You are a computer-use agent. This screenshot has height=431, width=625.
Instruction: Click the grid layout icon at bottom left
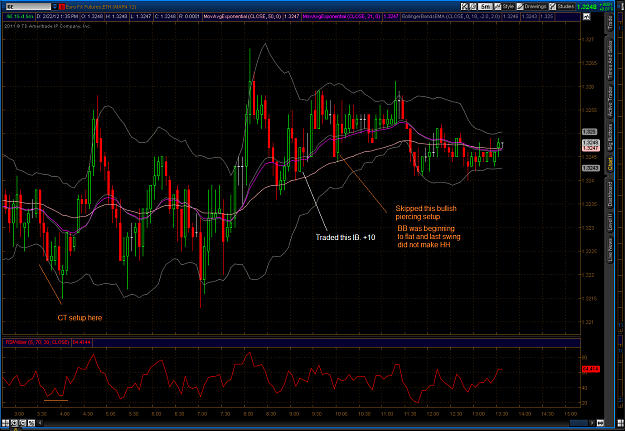point(5,423)
